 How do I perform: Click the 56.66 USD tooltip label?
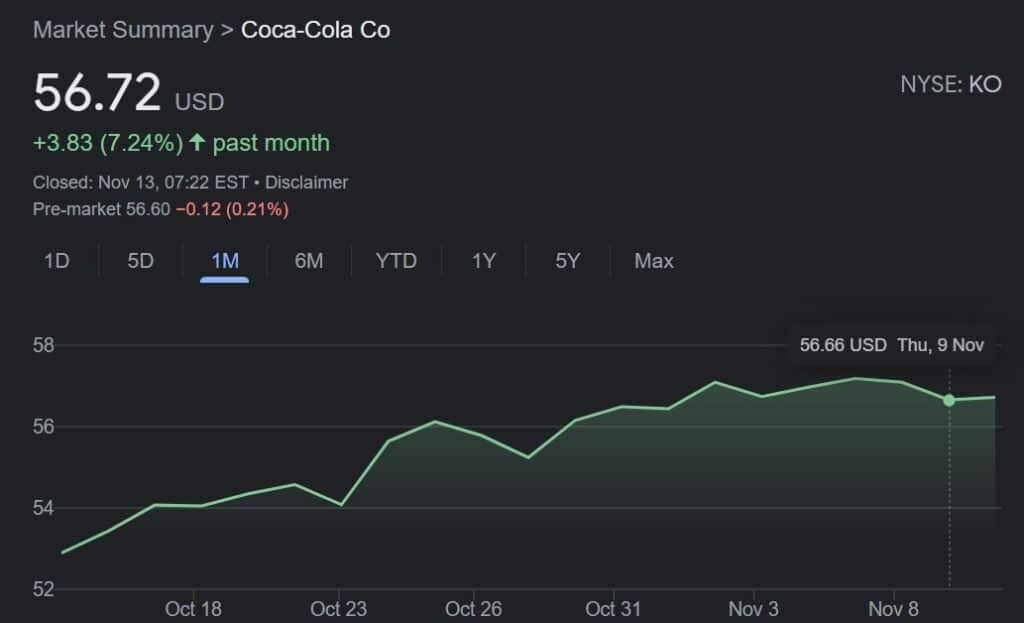[843, 345]
